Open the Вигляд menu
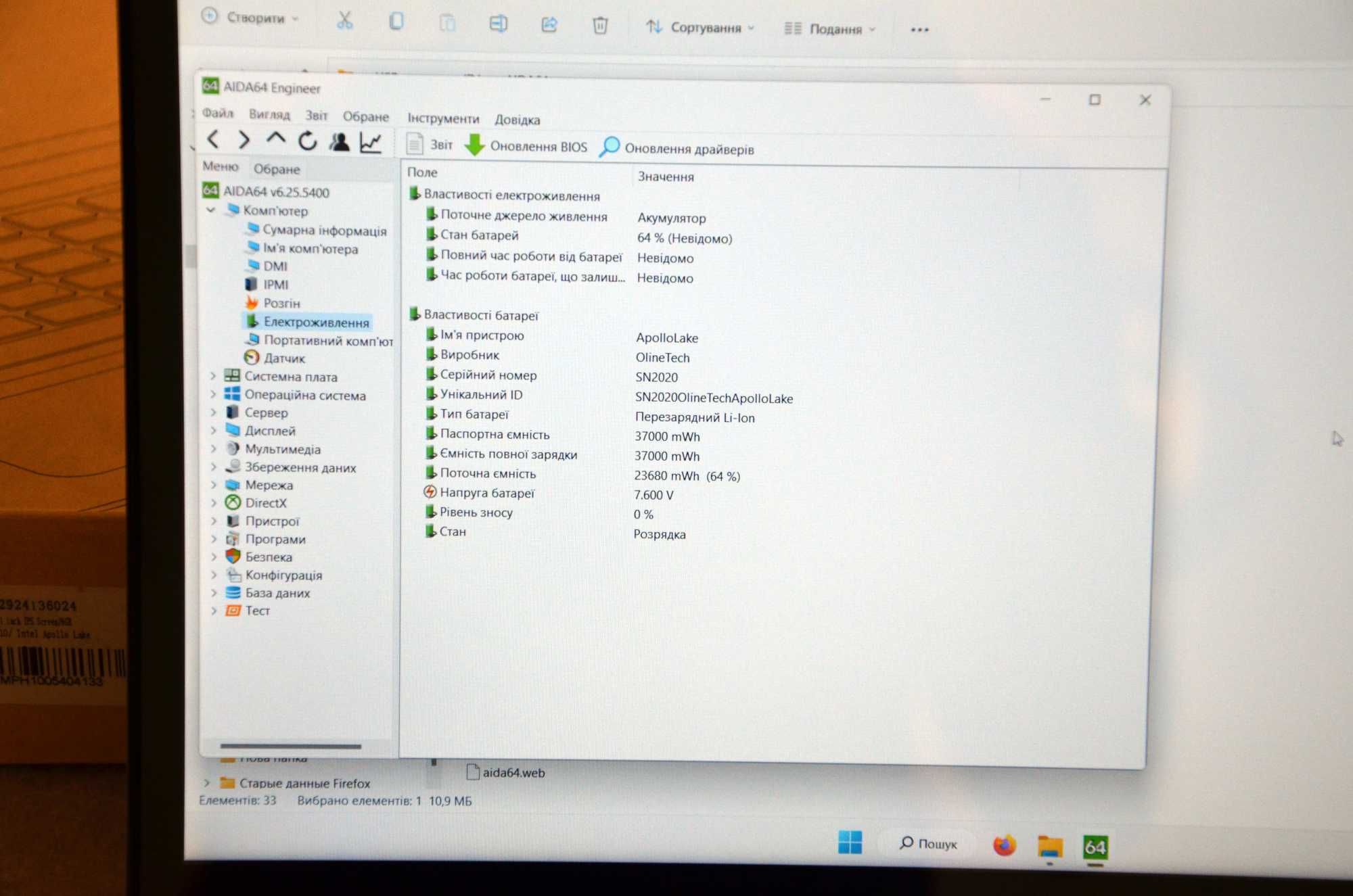The width and height of the screenshot is (1353, 896). 269,114
